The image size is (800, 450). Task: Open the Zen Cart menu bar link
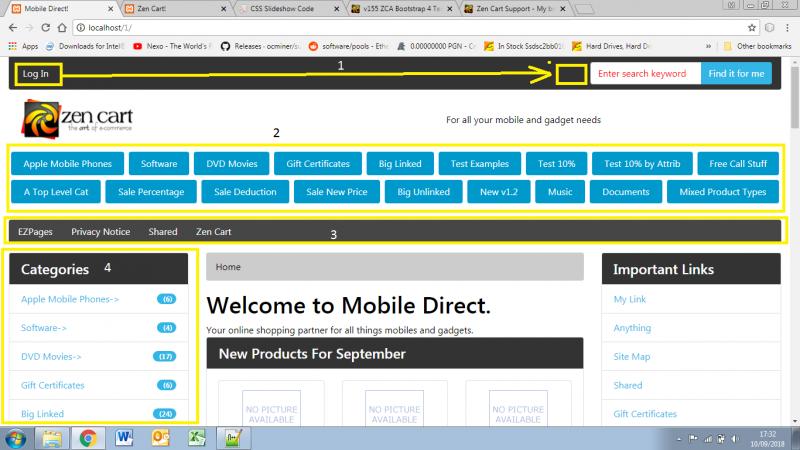(x=213, y=232)
